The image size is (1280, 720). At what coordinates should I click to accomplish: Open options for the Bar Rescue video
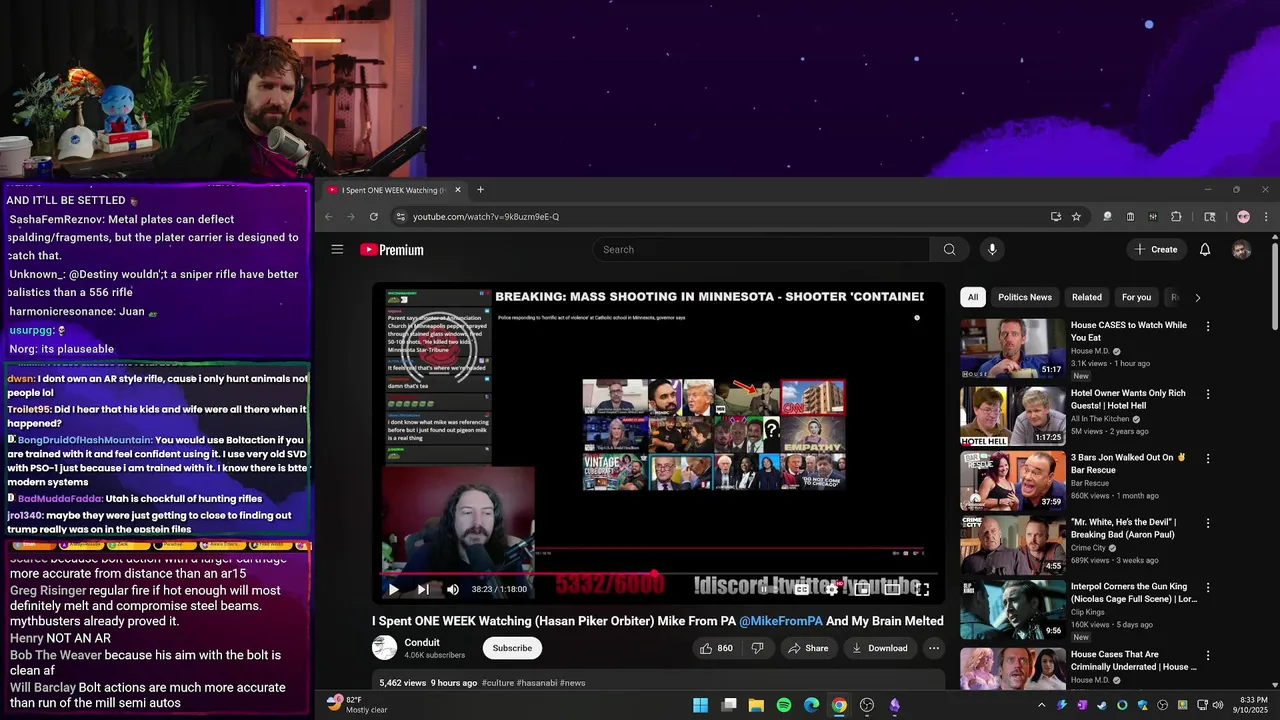[x=1208, y=458]
